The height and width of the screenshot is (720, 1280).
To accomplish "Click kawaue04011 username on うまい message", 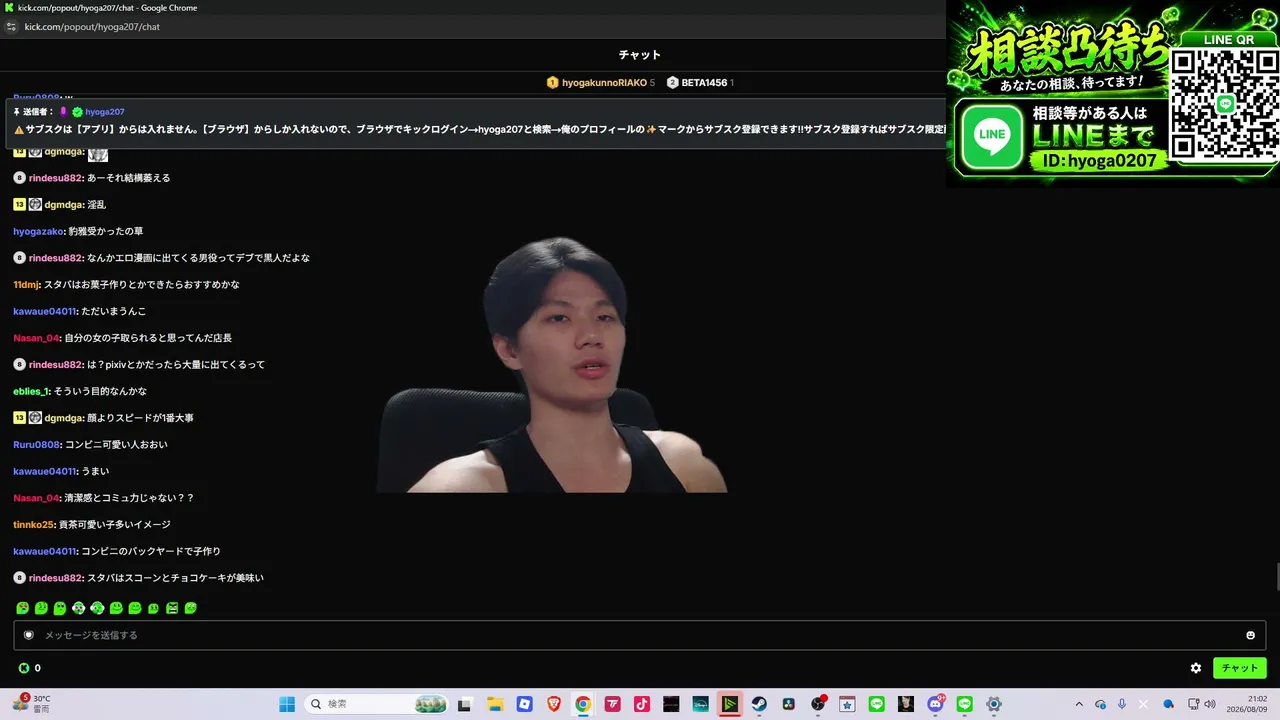I will (x=45, y=471).
